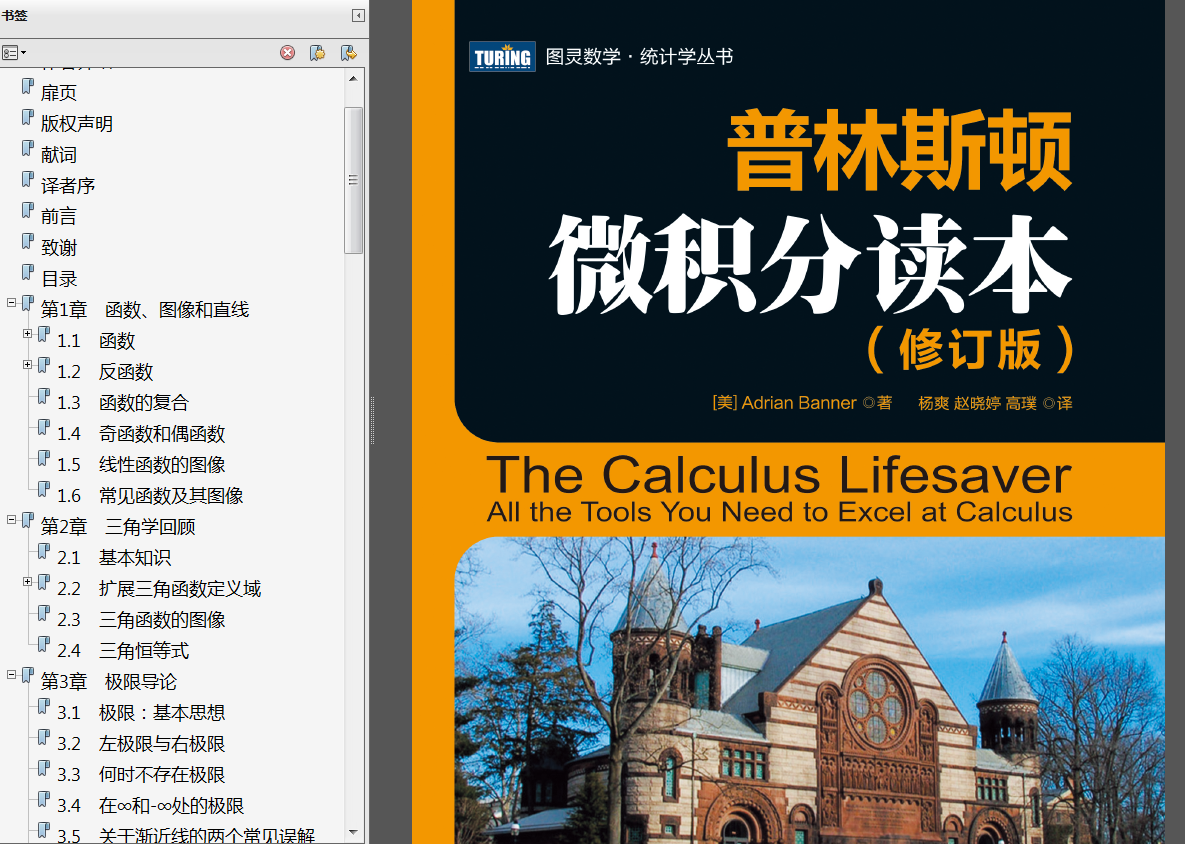This screenshot has height=844, width=1185.
Task: Jump to bookmark 1.2 反函数
Action: coord(105,372)
